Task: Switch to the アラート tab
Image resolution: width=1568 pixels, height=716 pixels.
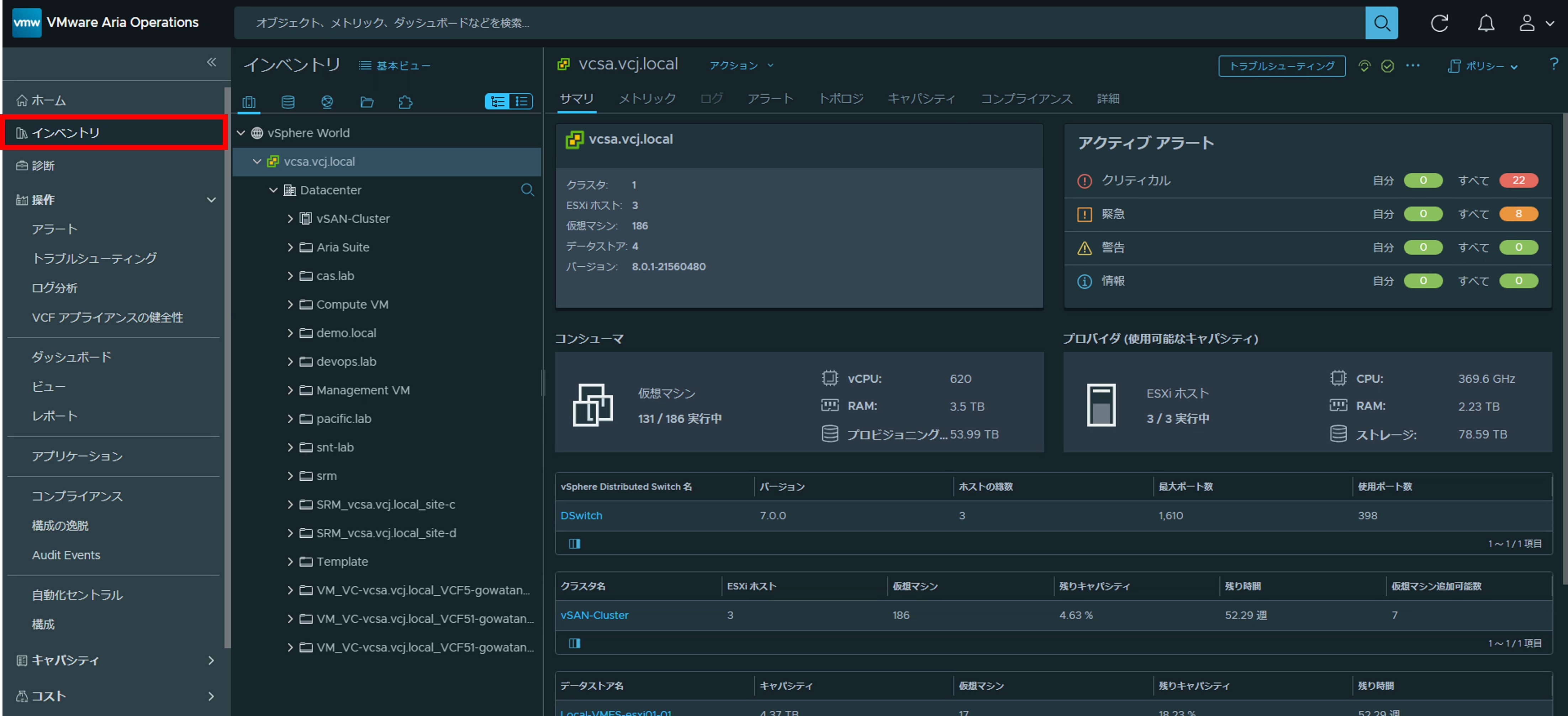Action: 770,99
